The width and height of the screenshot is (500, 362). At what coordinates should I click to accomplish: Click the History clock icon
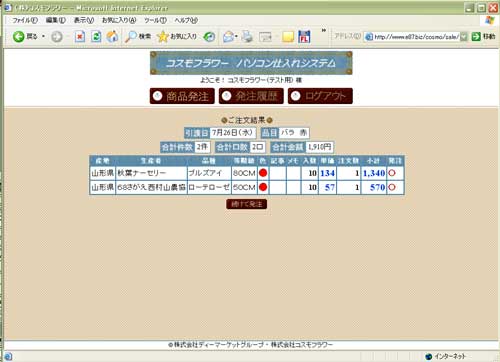point(209,37)
